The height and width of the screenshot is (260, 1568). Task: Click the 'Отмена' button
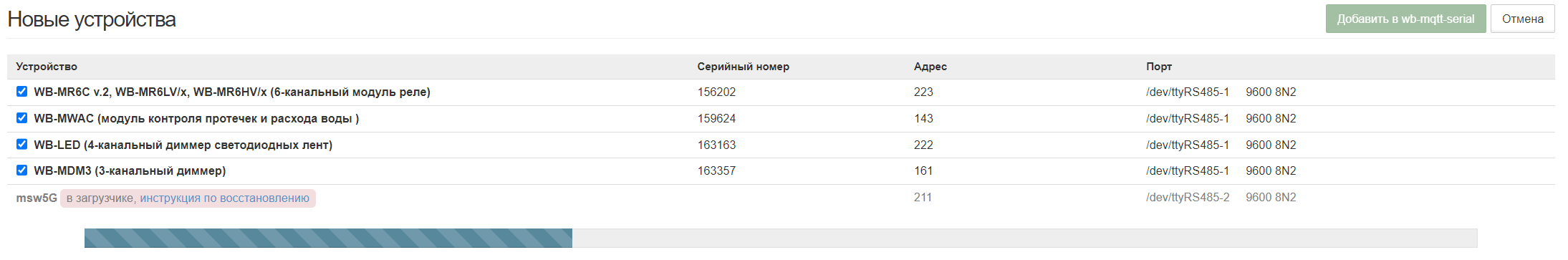tap(1522, 19)
